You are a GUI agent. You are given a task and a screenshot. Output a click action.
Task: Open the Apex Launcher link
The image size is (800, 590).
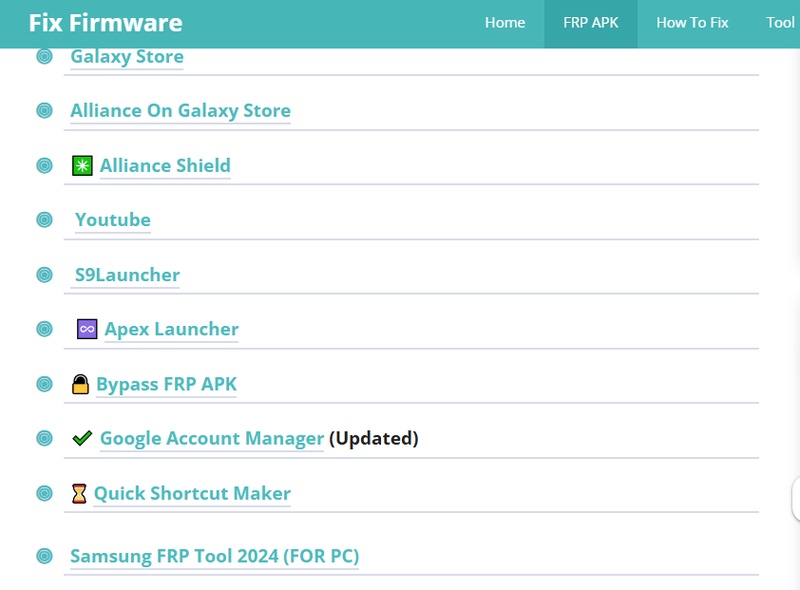(171, 329)
